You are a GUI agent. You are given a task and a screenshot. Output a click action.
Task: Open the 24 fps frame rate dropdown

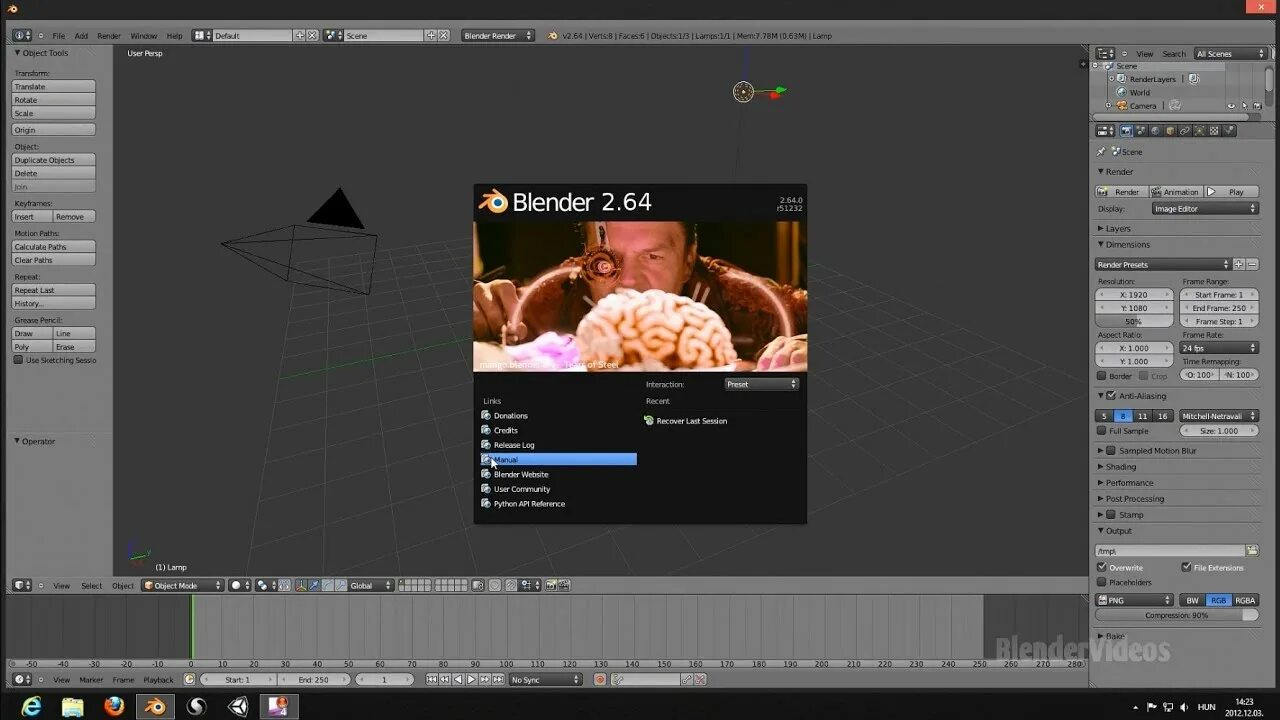[1219, 348]
